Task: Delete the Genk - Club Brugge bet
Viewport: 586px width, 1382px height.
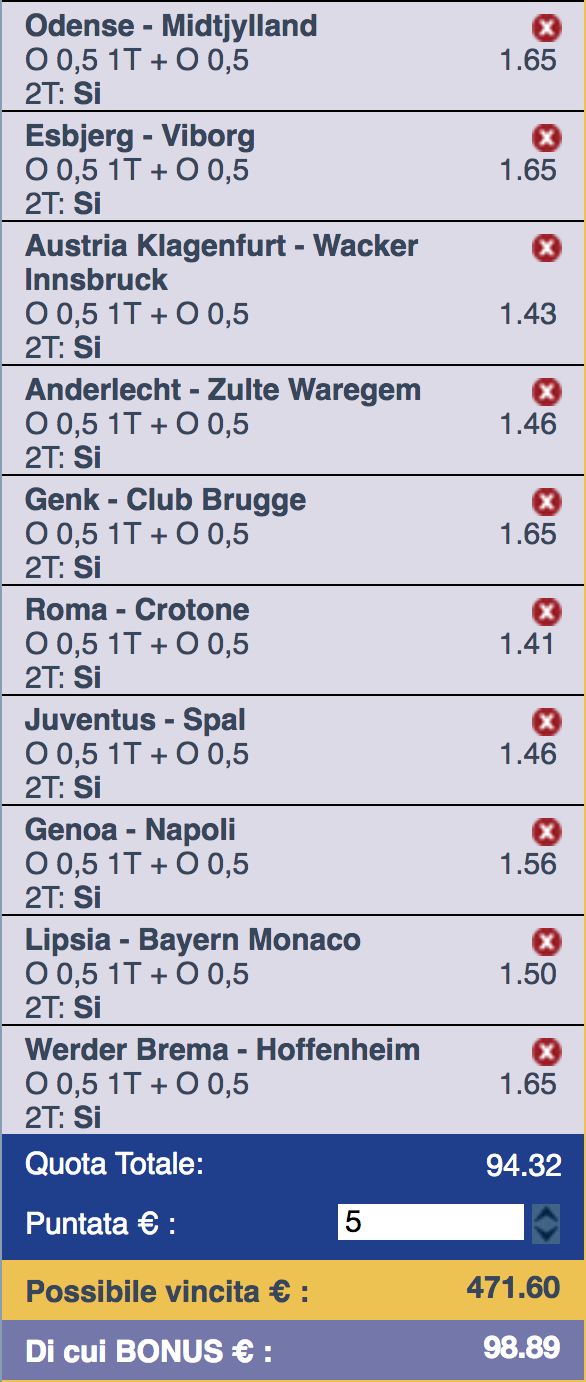Action: [x=547, y=501]
